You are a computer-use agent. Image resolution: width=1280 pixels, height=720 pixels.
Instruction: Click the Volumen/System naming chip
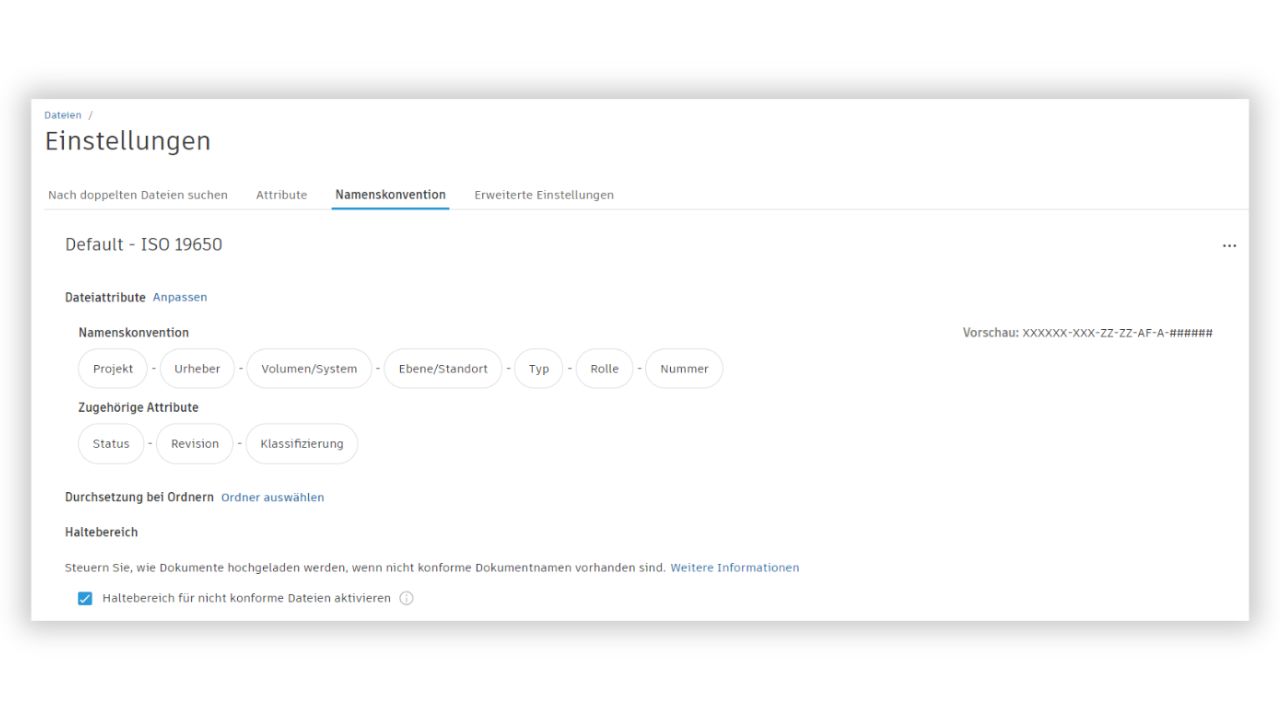point(309,369)
